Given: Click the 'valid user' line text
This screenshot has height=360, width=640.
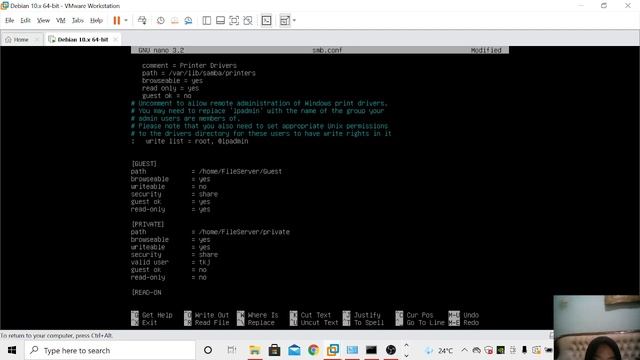Looking at the screenshot, I should tap(149, 262).
